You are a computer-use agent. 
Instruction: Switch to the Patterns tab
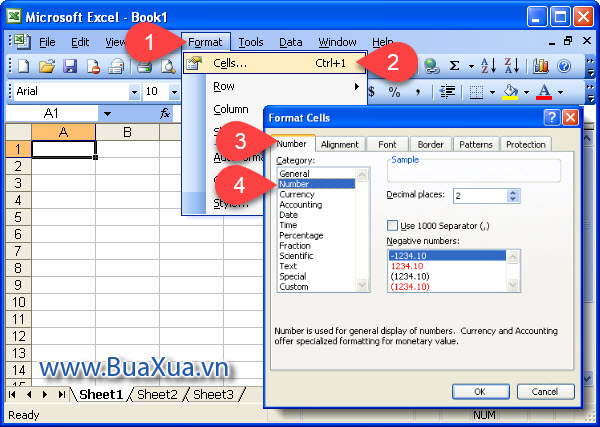click(476, 145)
